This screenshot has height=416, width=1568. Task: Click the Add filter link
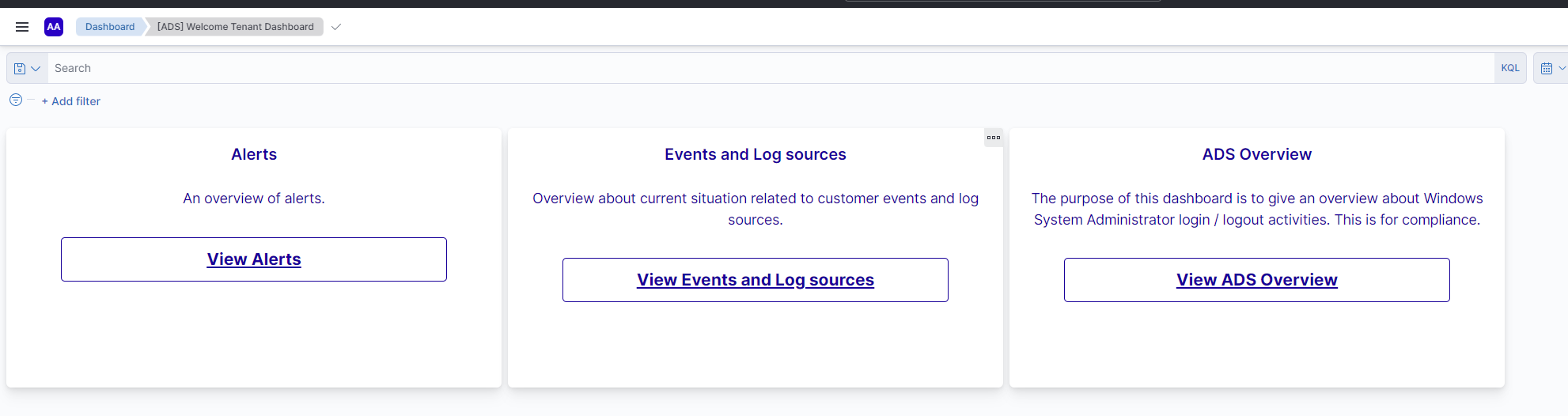point(71,101)
